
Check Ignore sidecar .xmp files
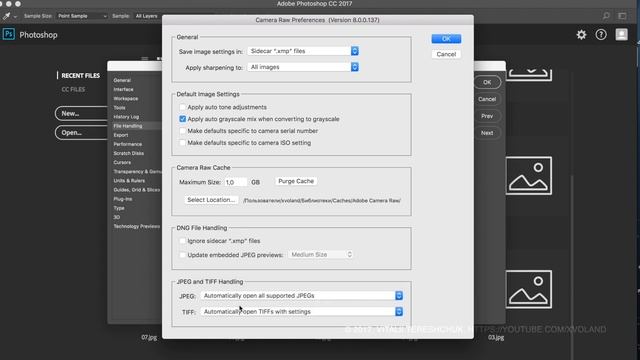pos(182,241)
